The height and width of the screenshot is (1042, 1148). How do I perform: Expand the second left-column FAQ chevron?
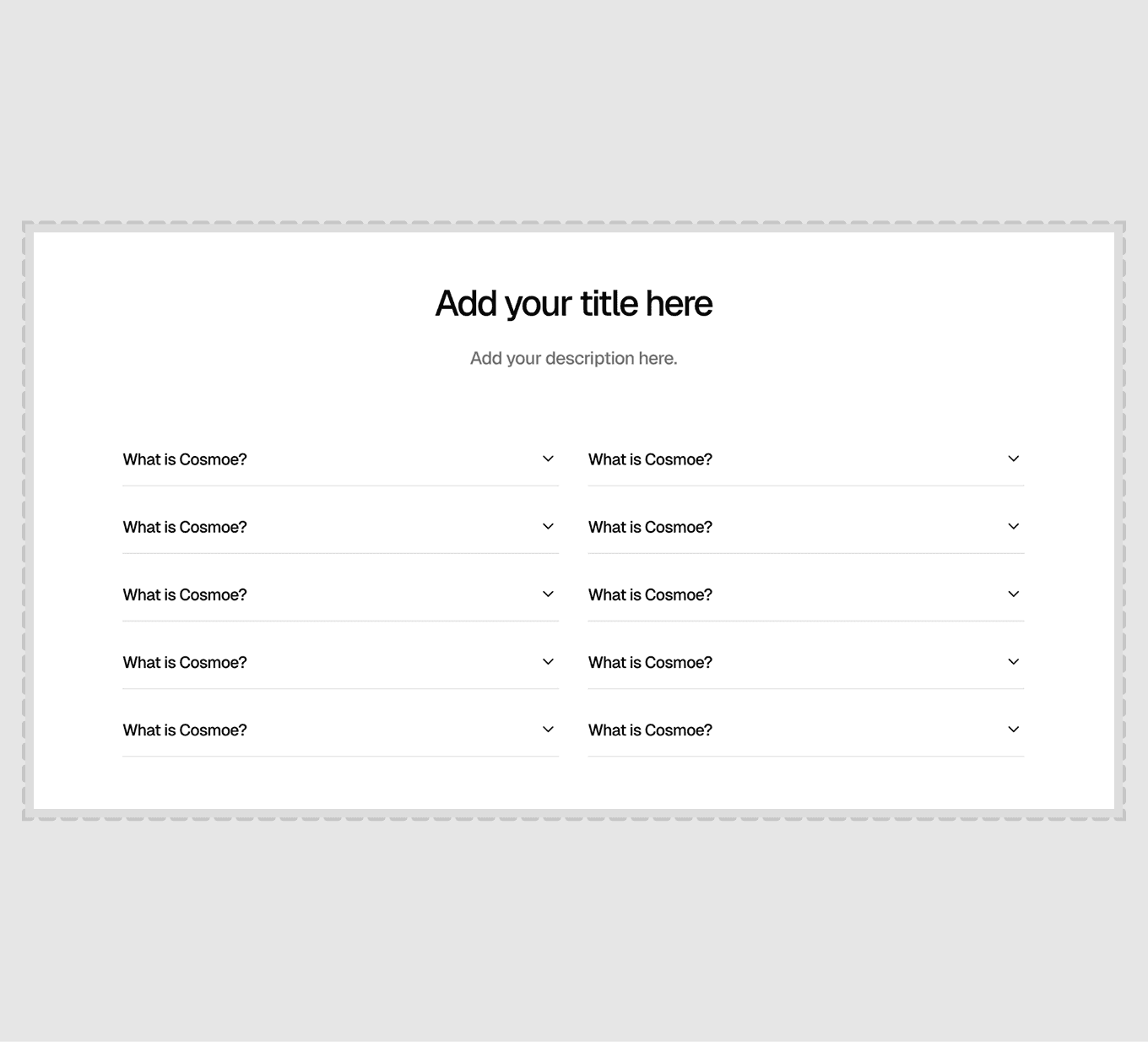click(x=548, y=526)
